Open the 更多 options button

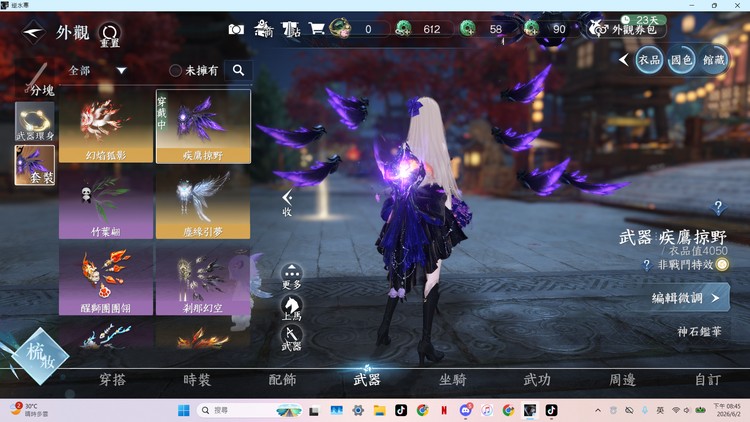291,277
